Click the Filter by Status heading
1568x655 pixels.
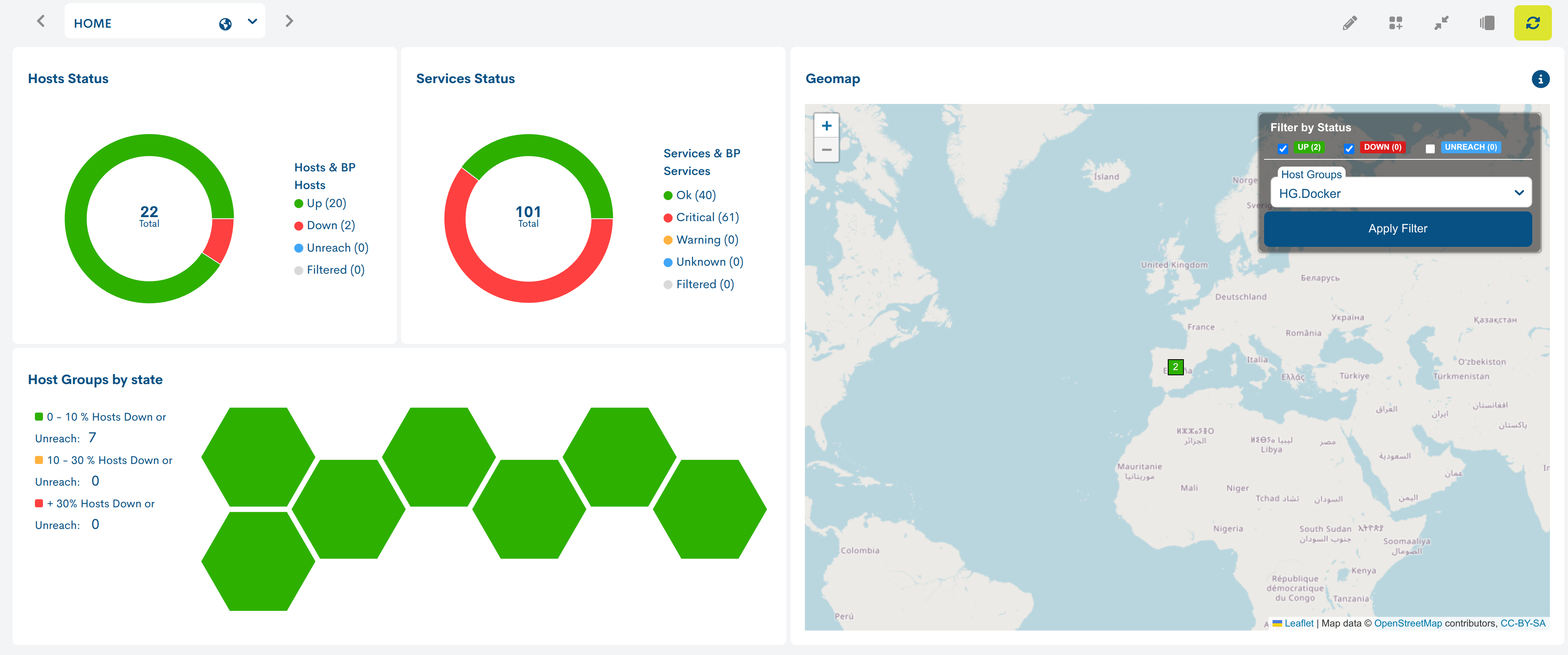click(x=1311, y=128)
